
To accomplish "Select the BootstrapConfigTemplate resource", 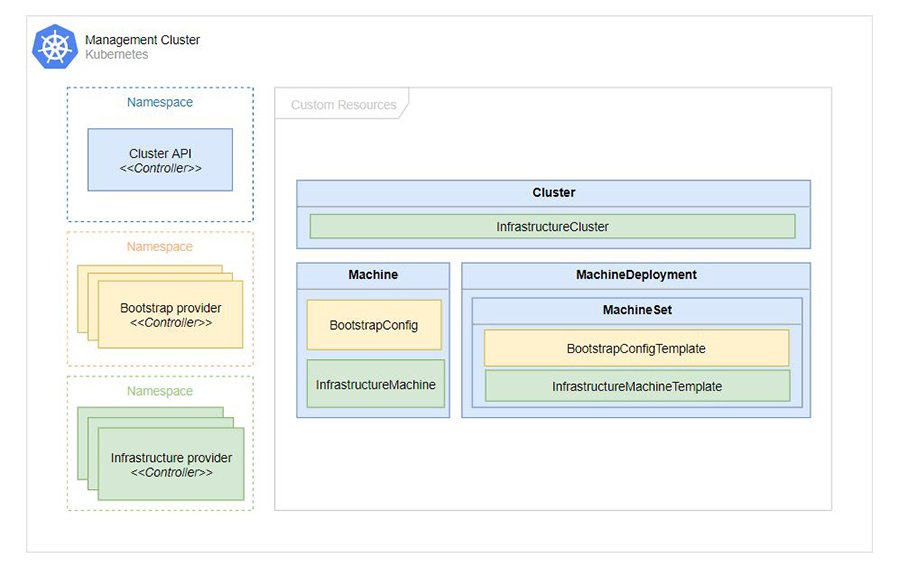I will (636, 346).
